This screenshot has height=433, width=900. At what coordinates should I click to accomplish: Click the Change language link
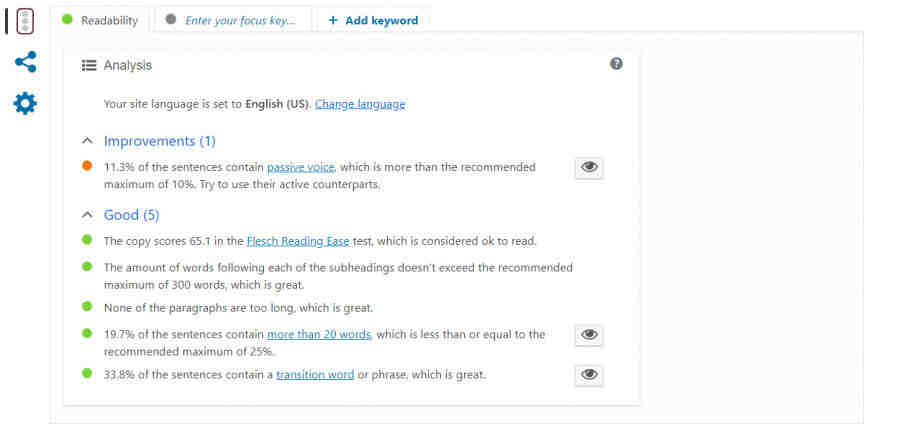coord(360,104)
